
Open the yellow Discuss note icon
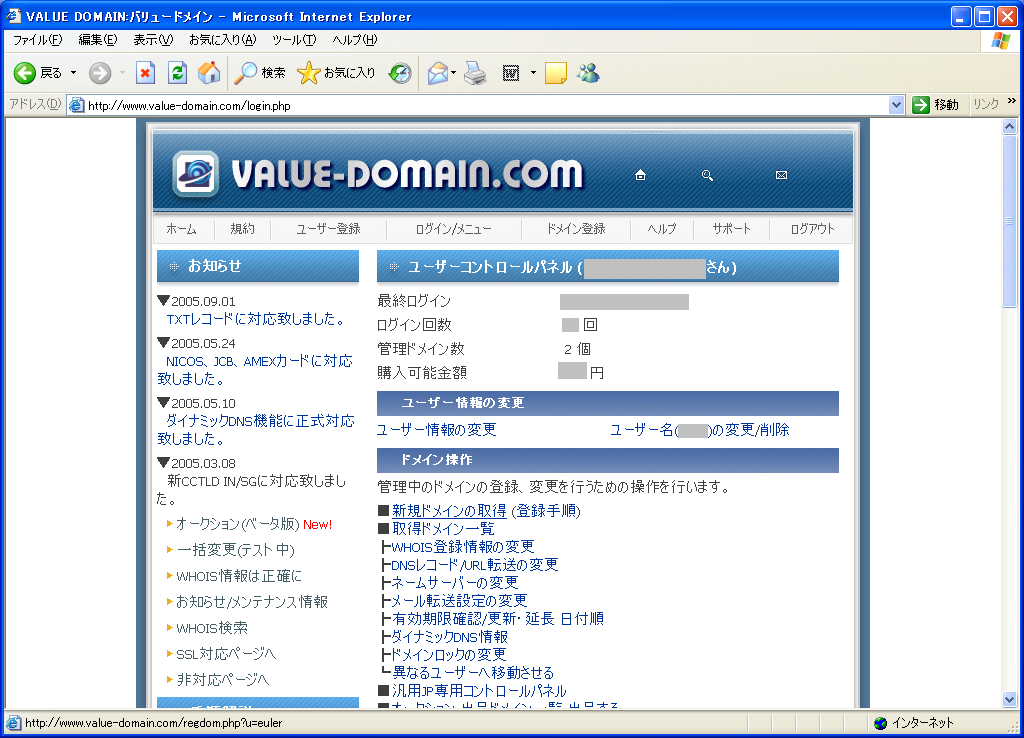[556, 73]
